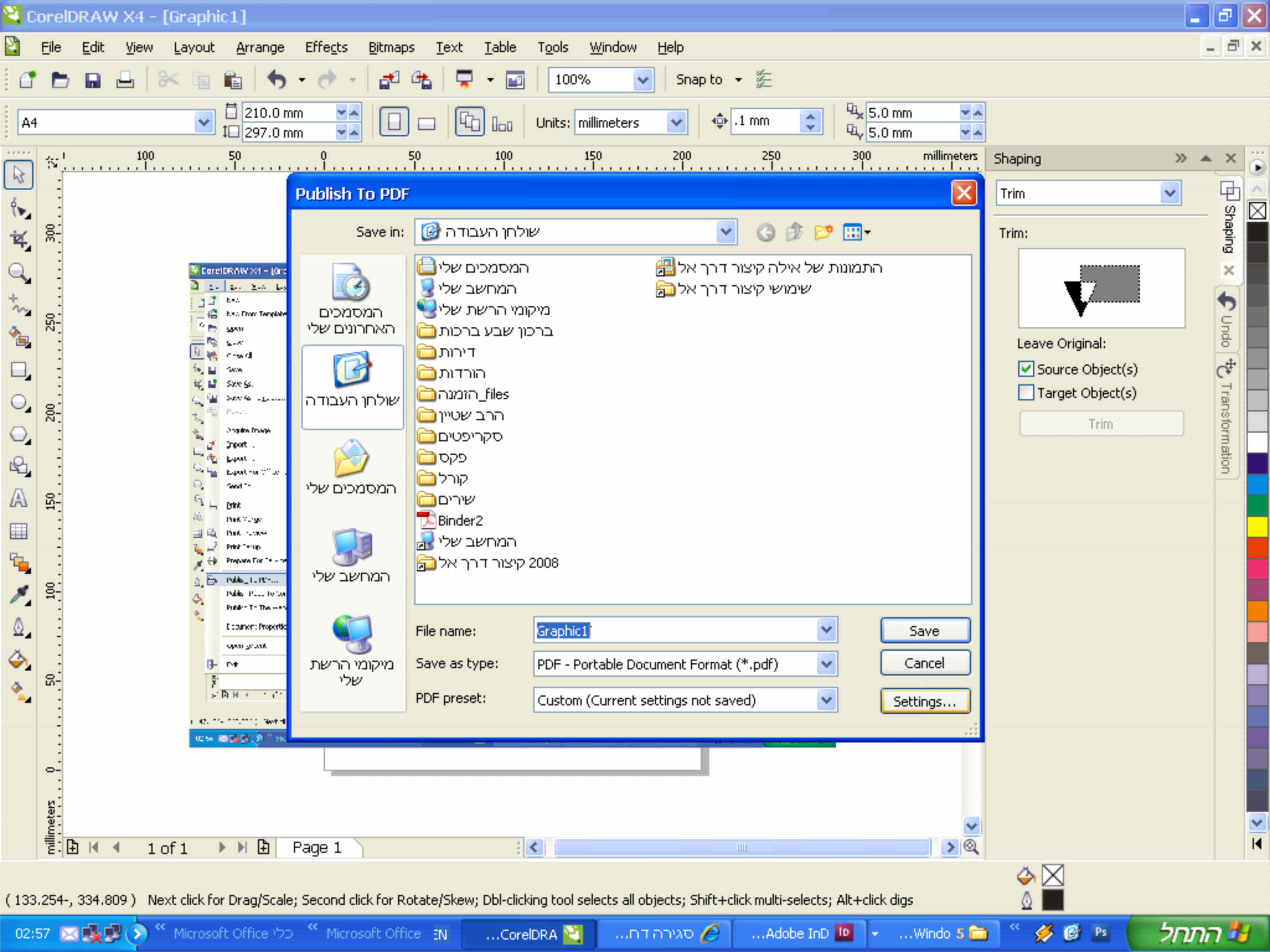Viewport: 1270px width, 952px height.
Task: Open the Save in location dropdown
Action: (726, 232)
